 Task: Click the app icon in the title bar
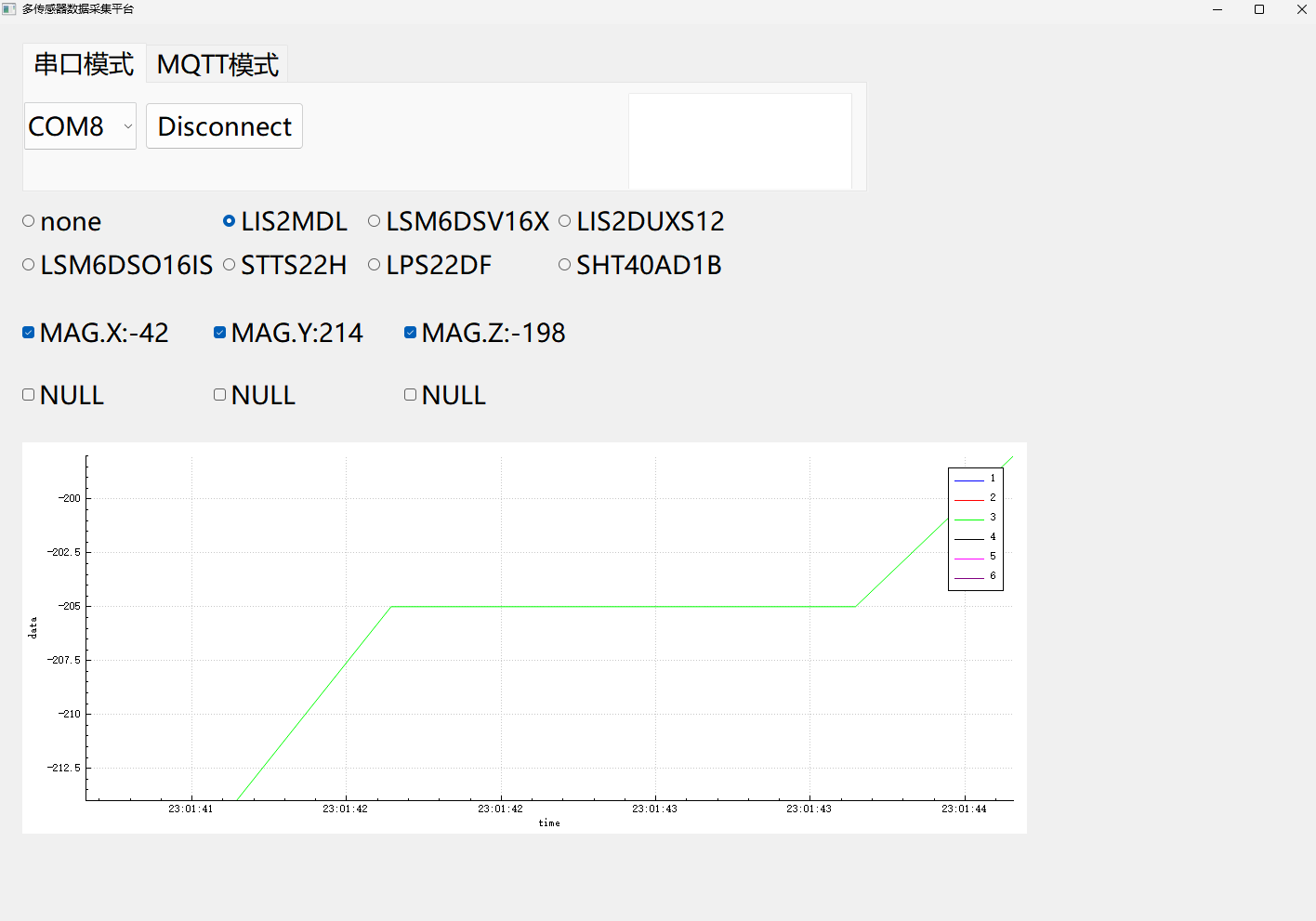point(9,9)
